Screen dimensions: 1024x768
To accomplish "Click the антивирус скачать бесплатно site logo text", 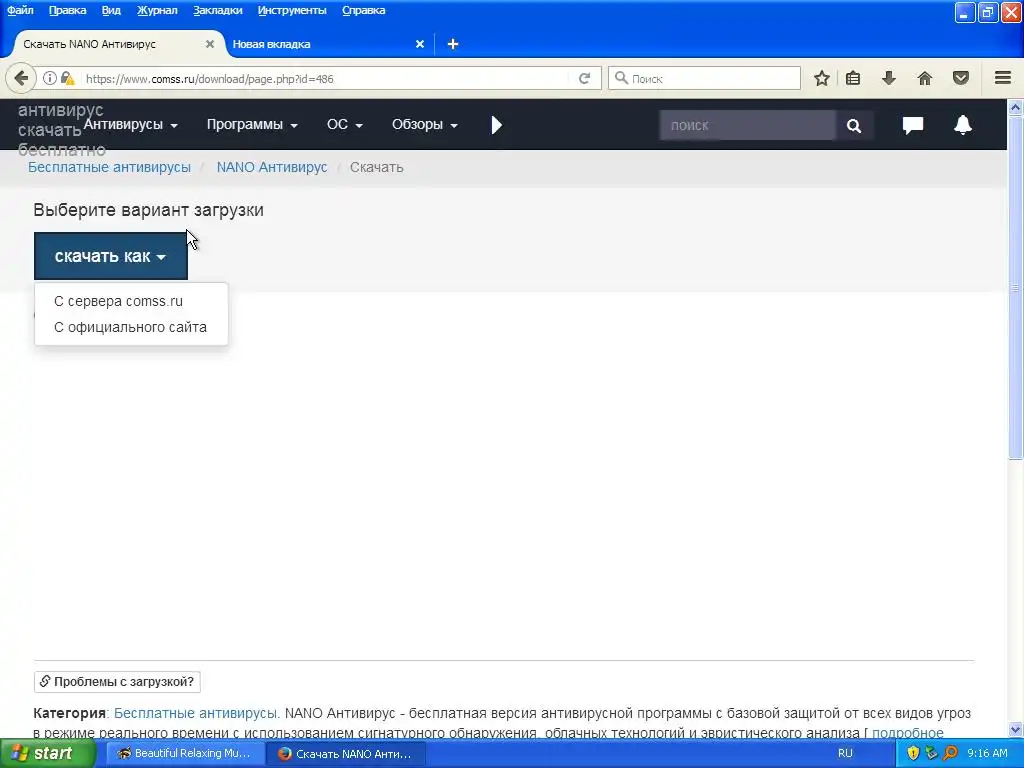I will pos(61,130).
